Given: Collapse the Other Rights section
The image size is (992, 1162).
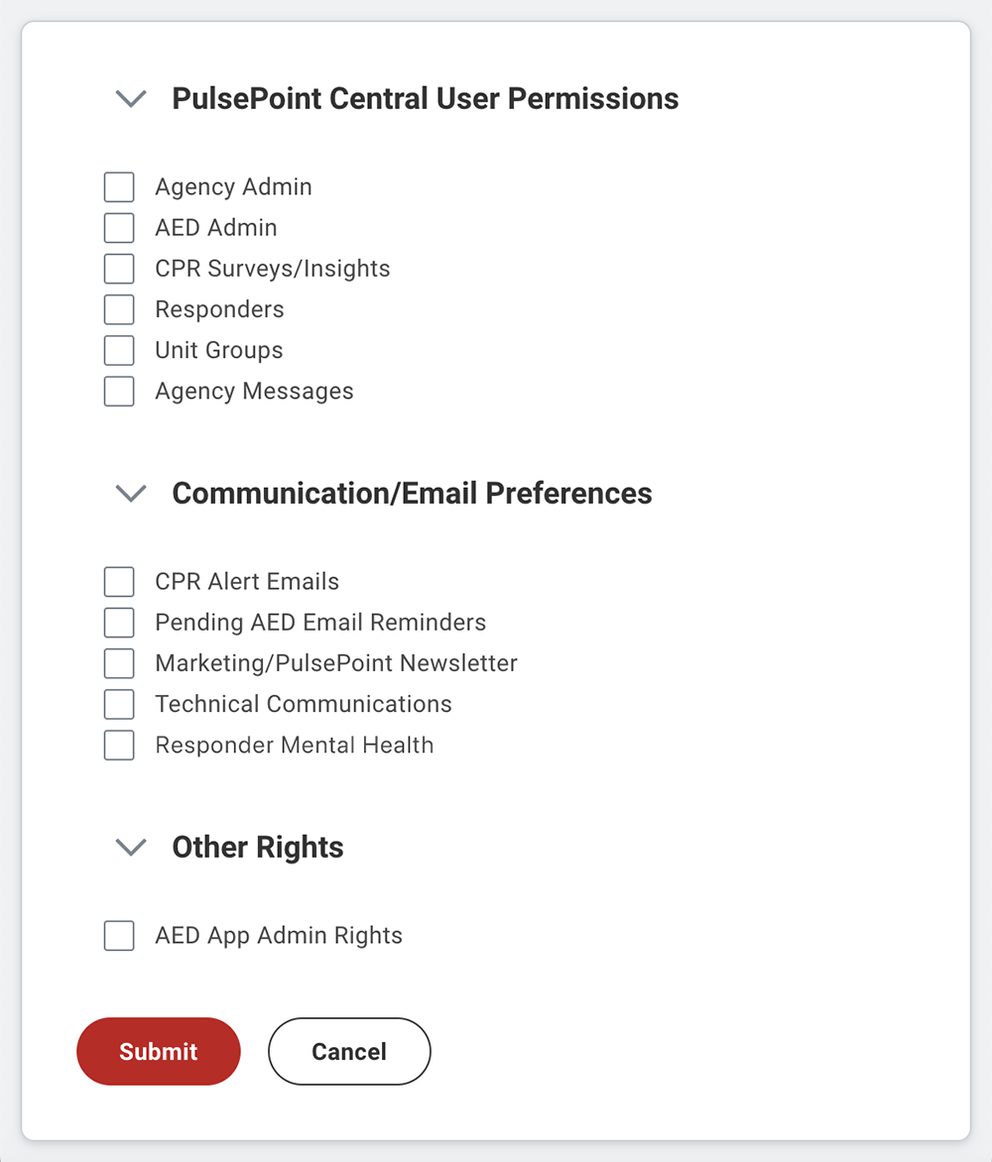Looking at the screenshot, I should click(x=129, y=847).
